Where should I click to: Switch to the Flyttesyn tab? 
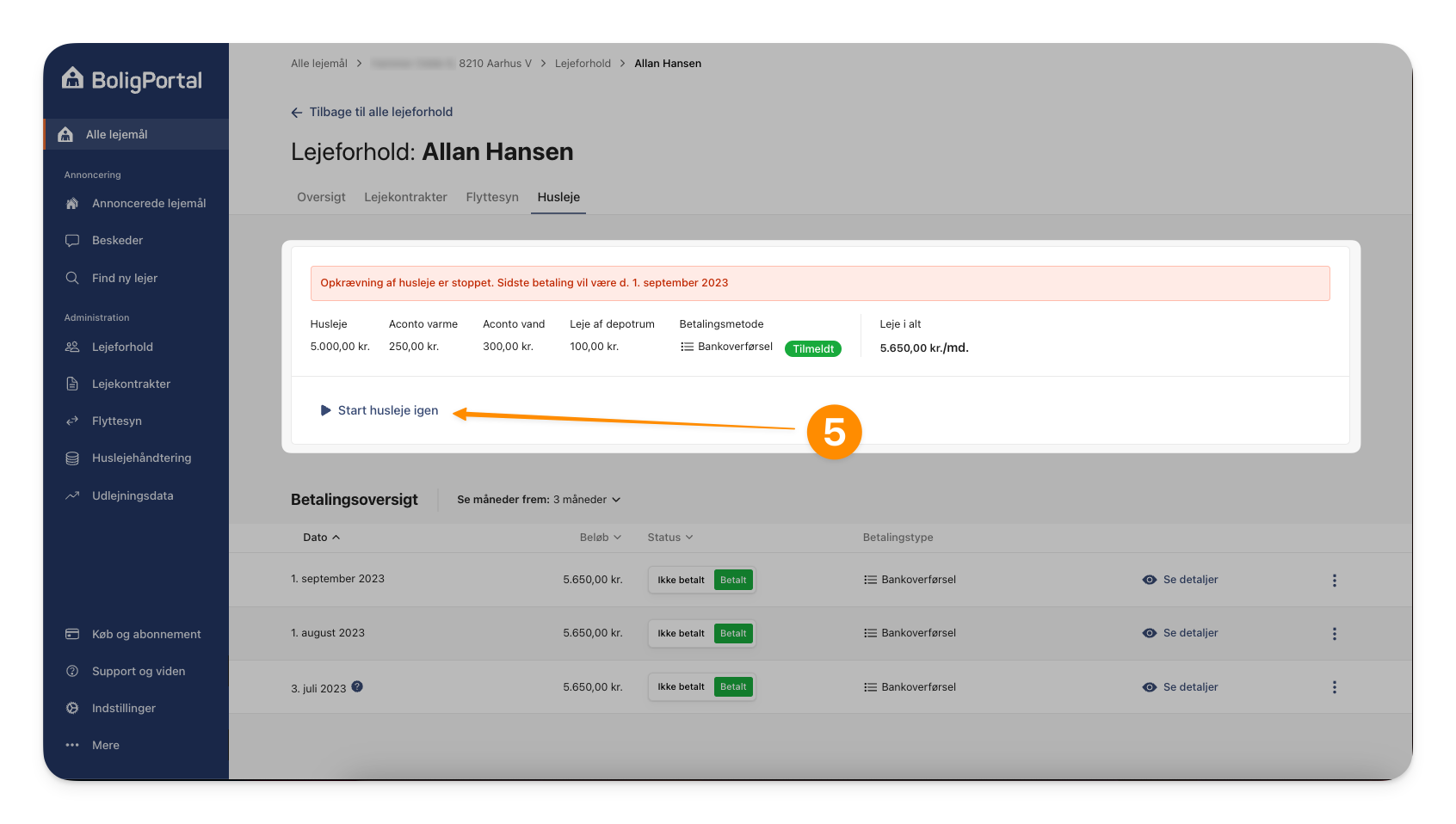pos(492,197)
